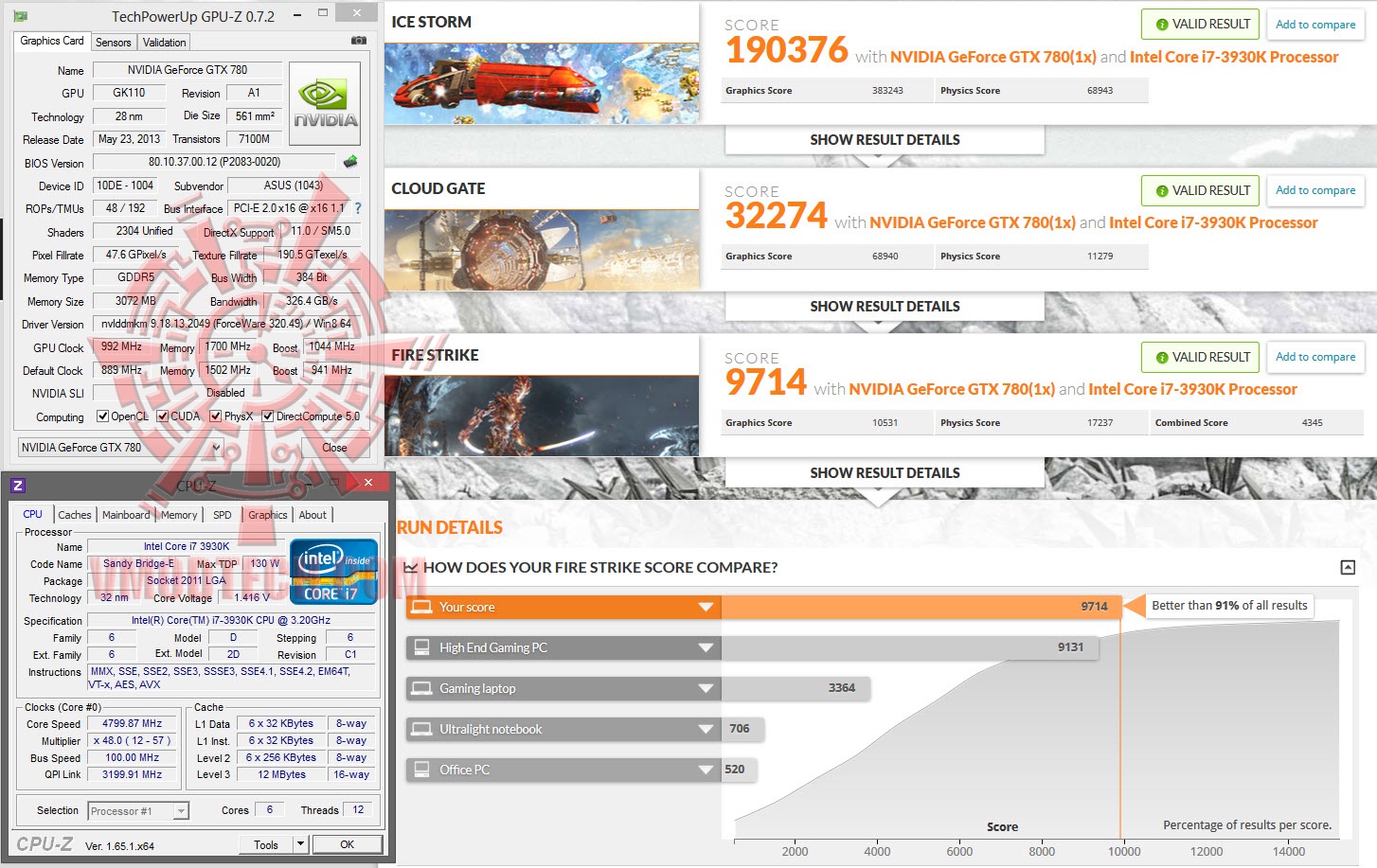Click the Fire Strike score 9714 heading
Viewport: 1377px width, 868px height.
click(x=766, y=382)
